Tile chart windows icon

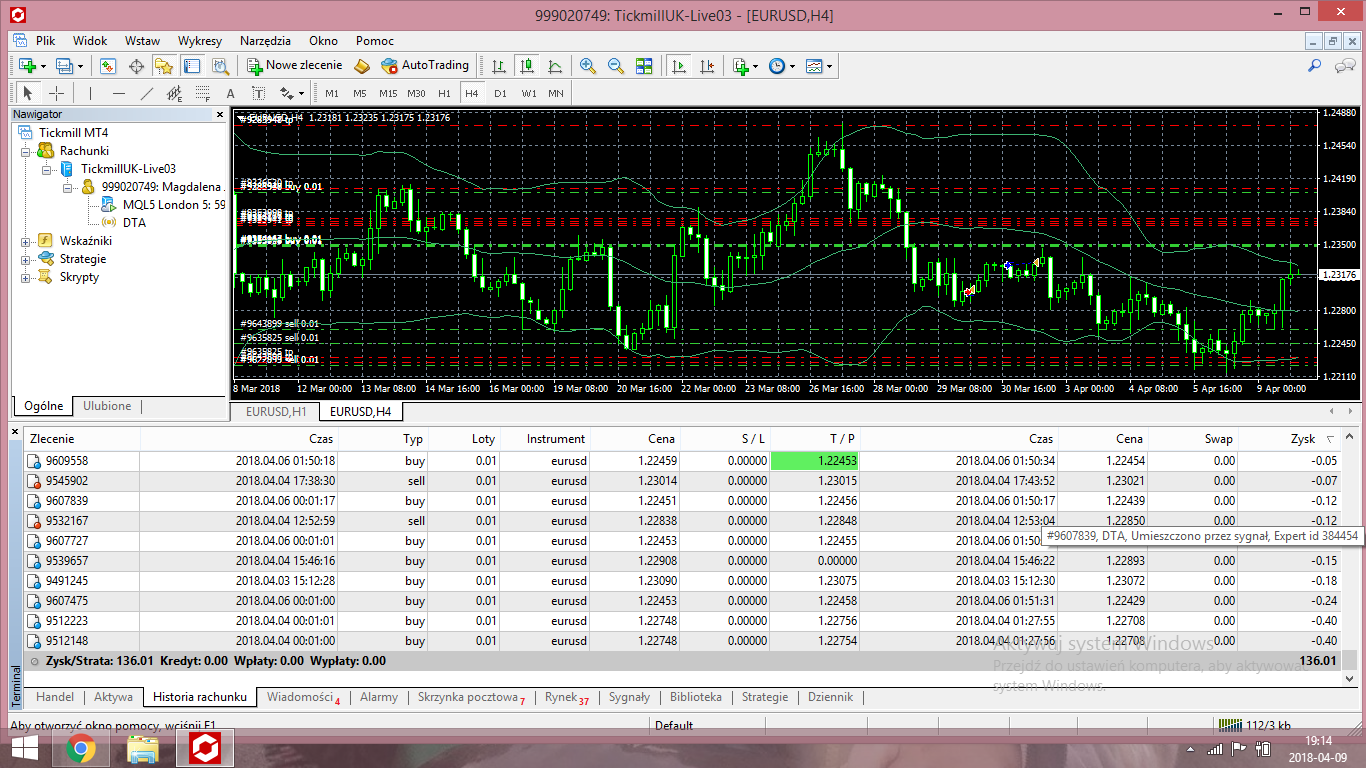(644, 66)
